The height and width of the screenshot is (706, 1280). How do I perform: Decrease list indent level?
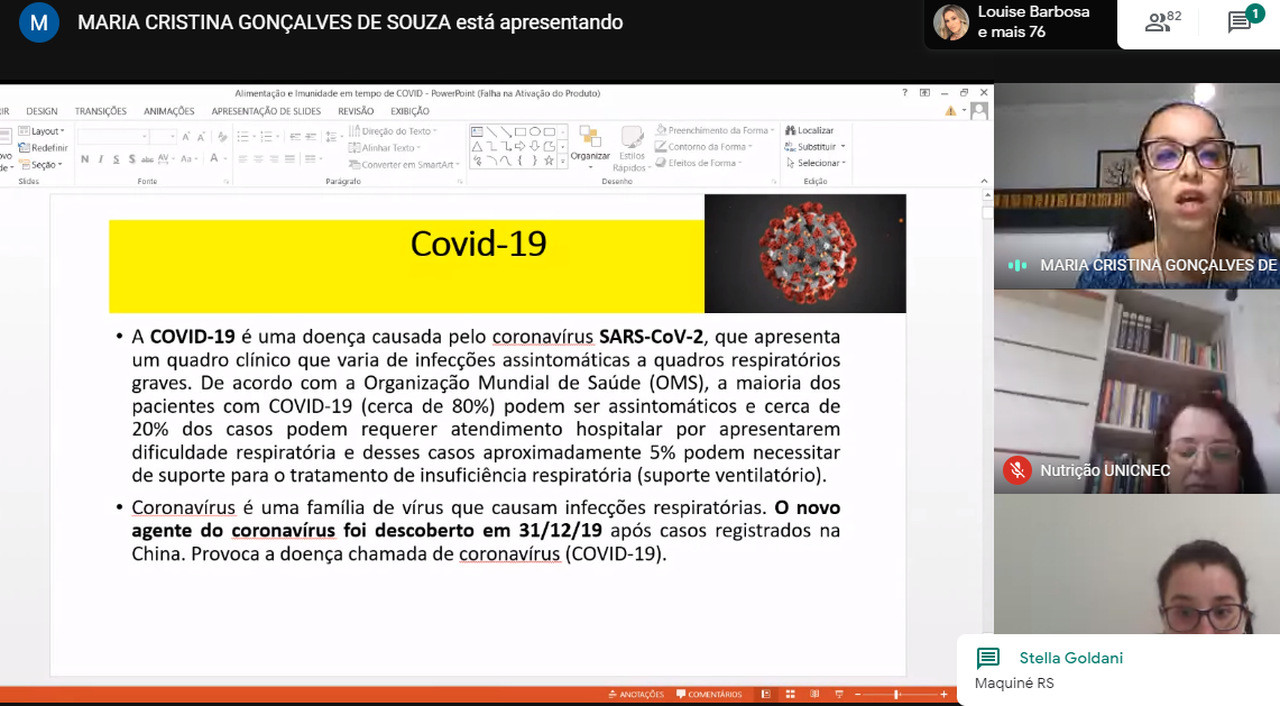pyautogui.click(x=293, y=136)
